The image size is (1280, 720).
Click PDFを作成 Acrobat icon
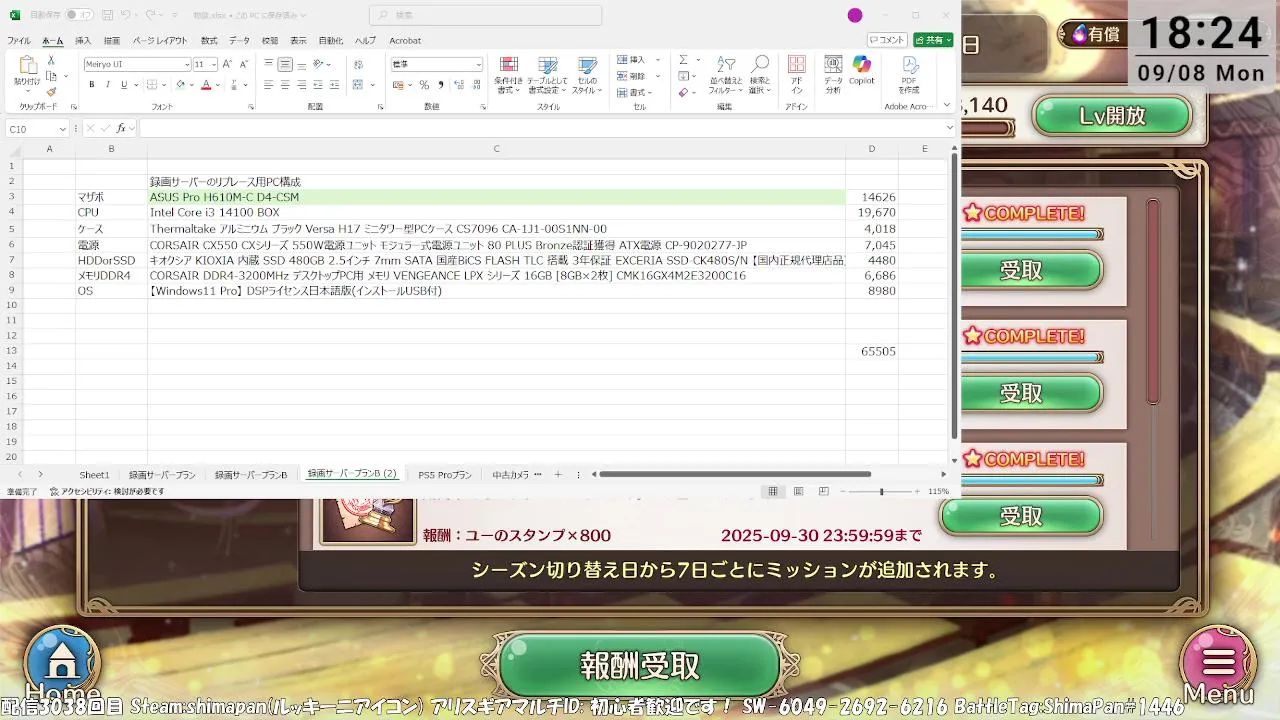point(909,75)
